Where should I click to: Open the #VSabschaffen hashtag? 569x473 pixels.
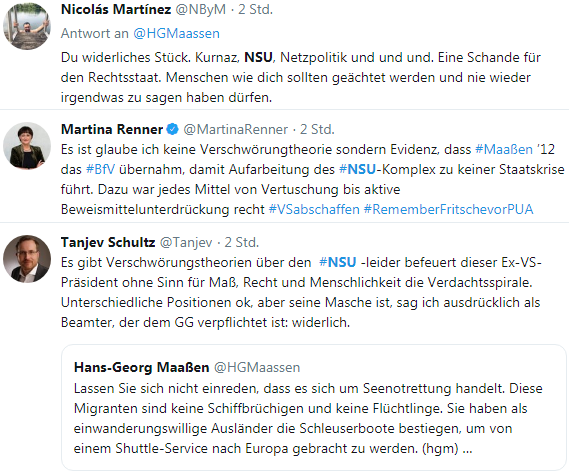tap(314, 209)
